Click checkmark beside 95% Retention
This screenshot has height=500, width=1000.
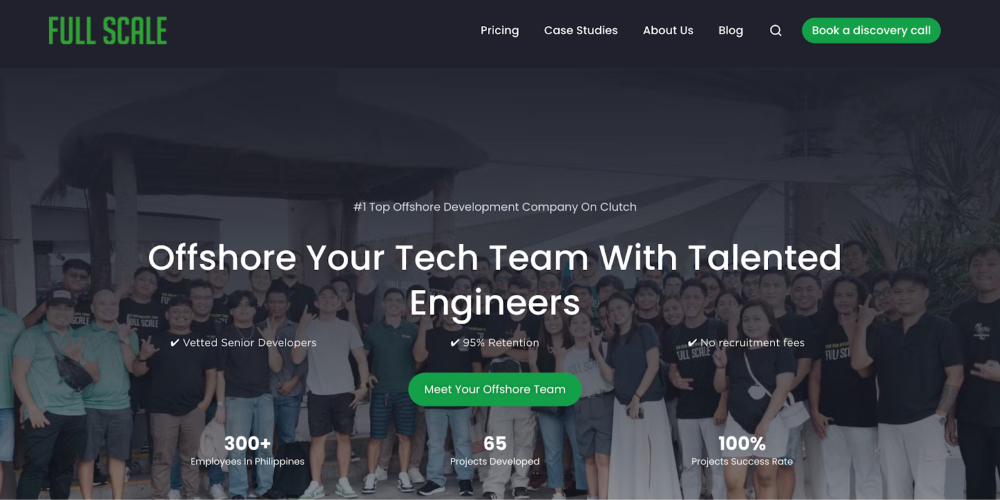click(455, 343)
